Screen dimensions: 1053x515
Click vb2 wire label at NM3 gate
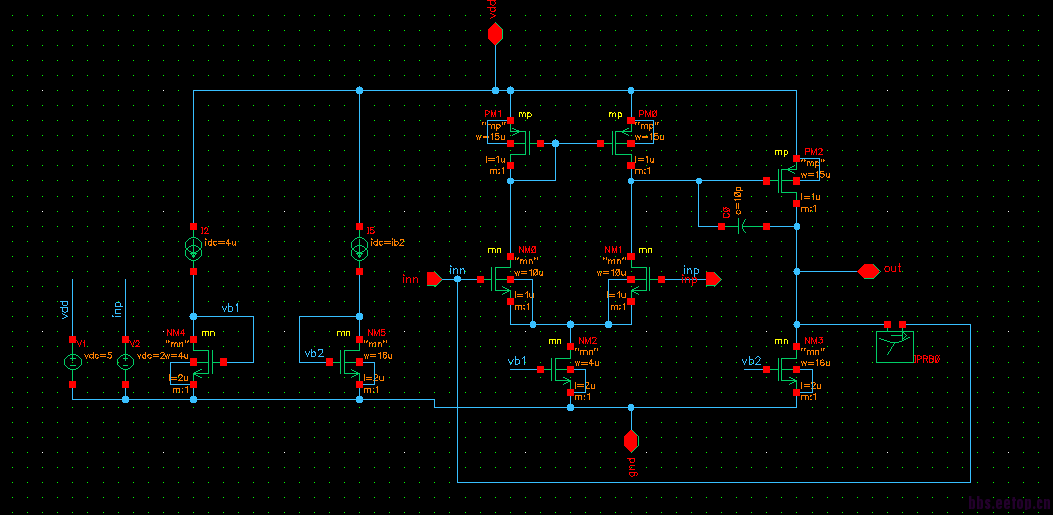tap(751, 361)
